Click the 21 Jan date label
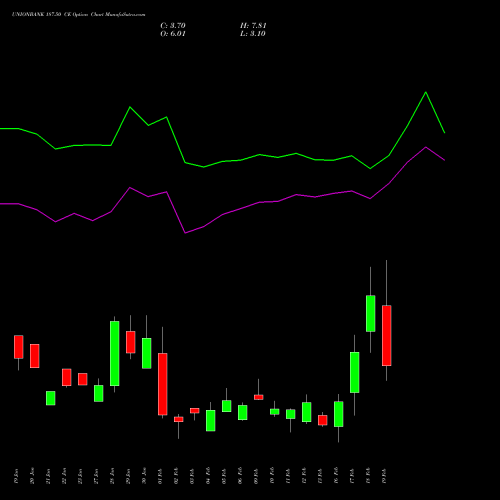The image size is (500, 500). (48, 476)
